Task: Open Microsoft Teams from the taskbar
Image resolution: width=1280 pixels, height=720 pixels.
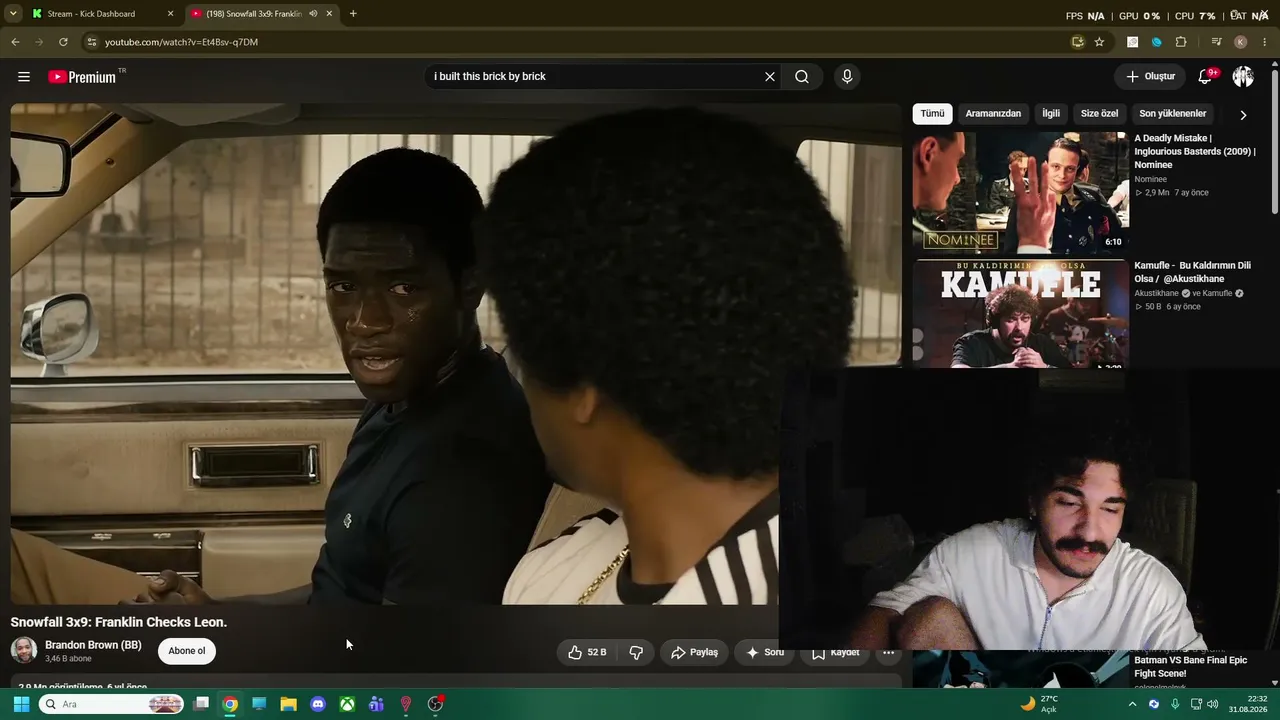Action: point(376,704)
